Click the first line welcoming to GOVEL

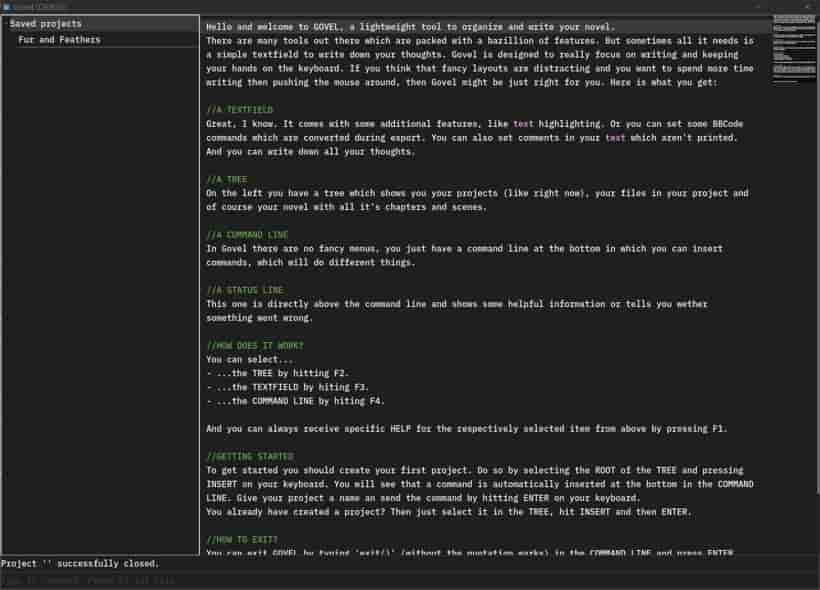[x=411, y=27]
